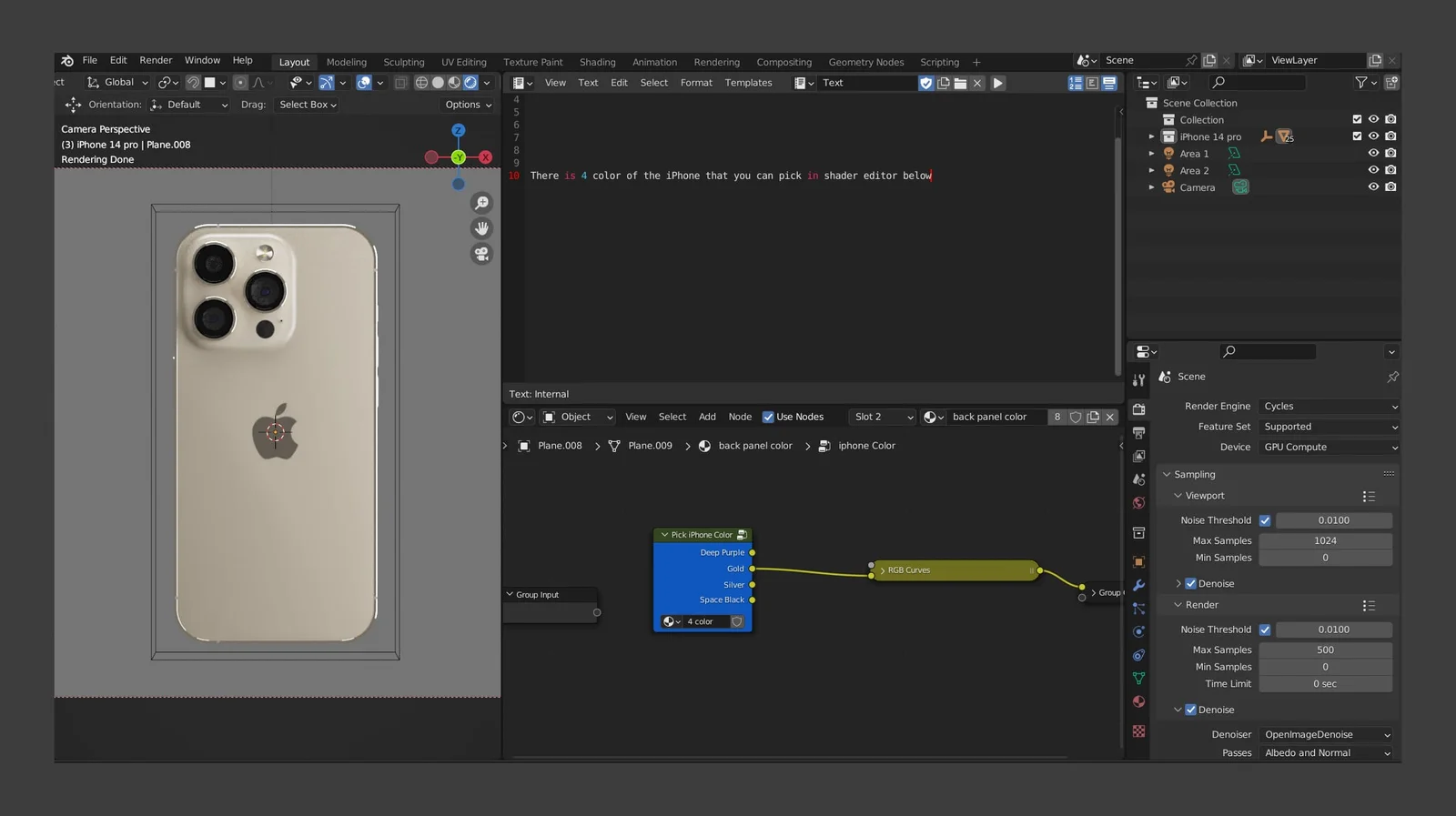Viewport: 1456px width, 816px height.
Task: Click the viewport zoom magnifier icon
Action: [x=481, y=203]
